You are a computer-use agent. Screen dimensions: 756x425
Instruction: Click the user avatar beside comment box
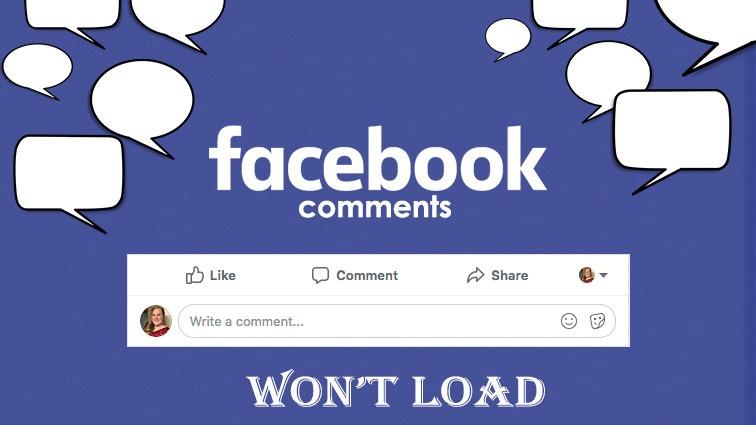[x=156, y=321]
